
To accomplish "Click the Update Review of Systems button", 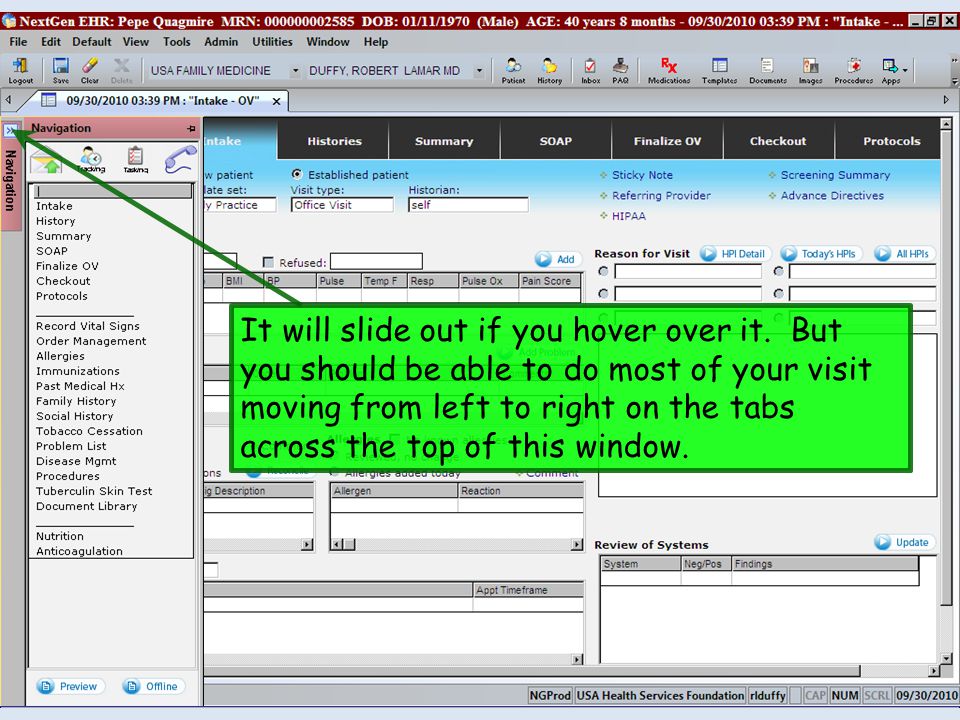I will [903, 542].
